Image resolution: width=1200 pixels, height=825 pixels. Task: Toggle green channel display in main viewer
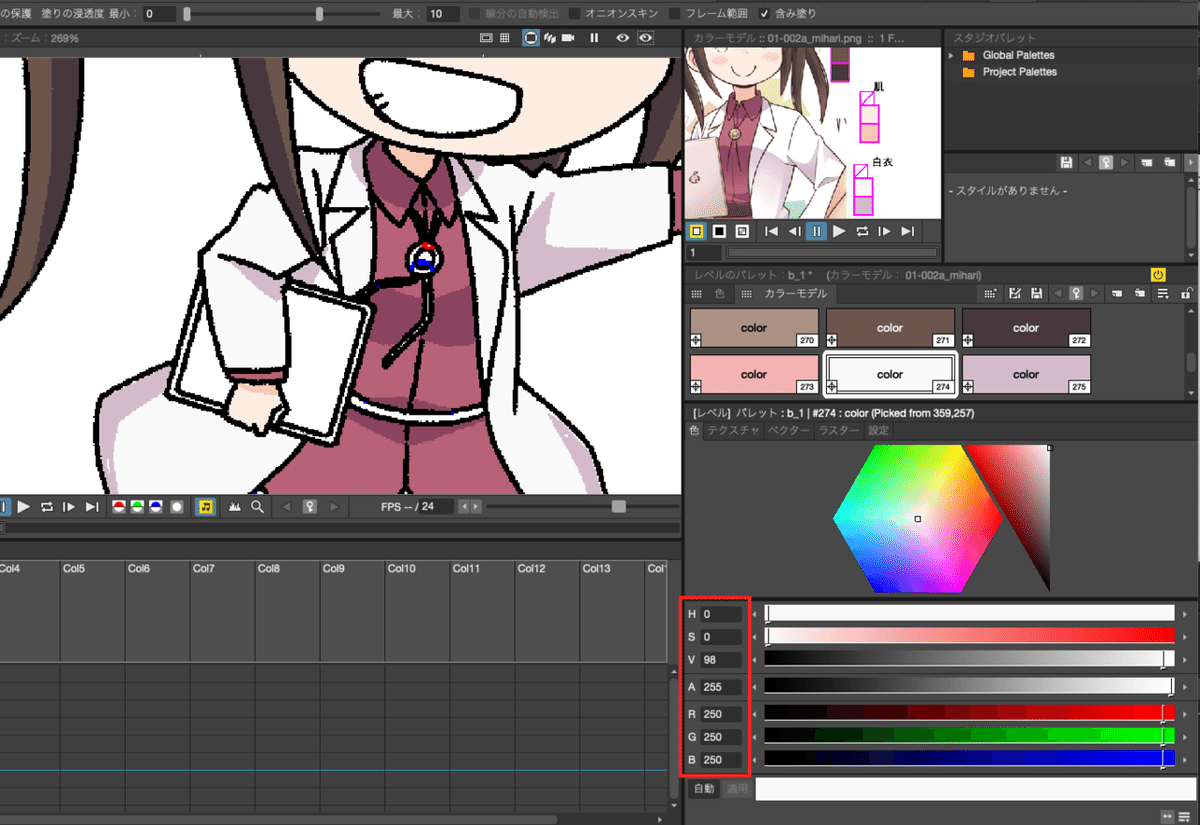[138, 507]
